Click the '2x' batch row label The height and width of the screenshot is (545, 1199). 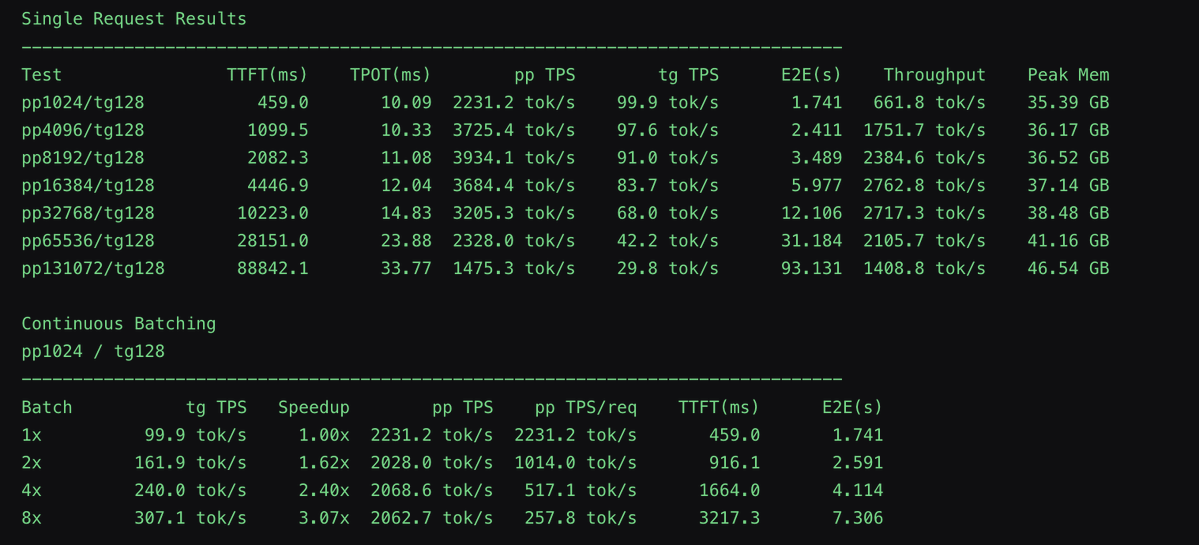click(31, 462)
